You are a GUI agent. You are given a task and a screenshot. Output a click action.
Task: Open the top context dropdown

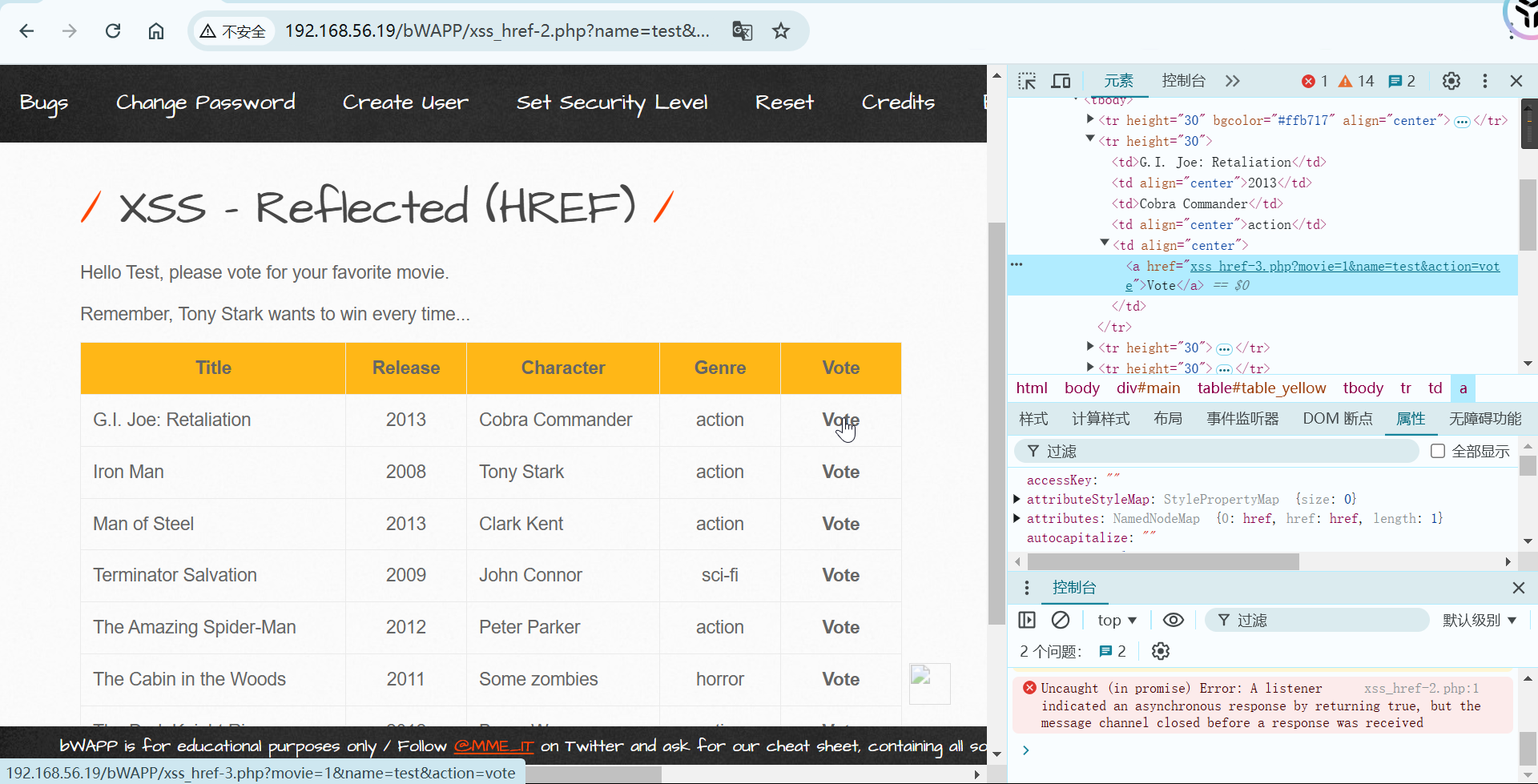point(1117,620)
